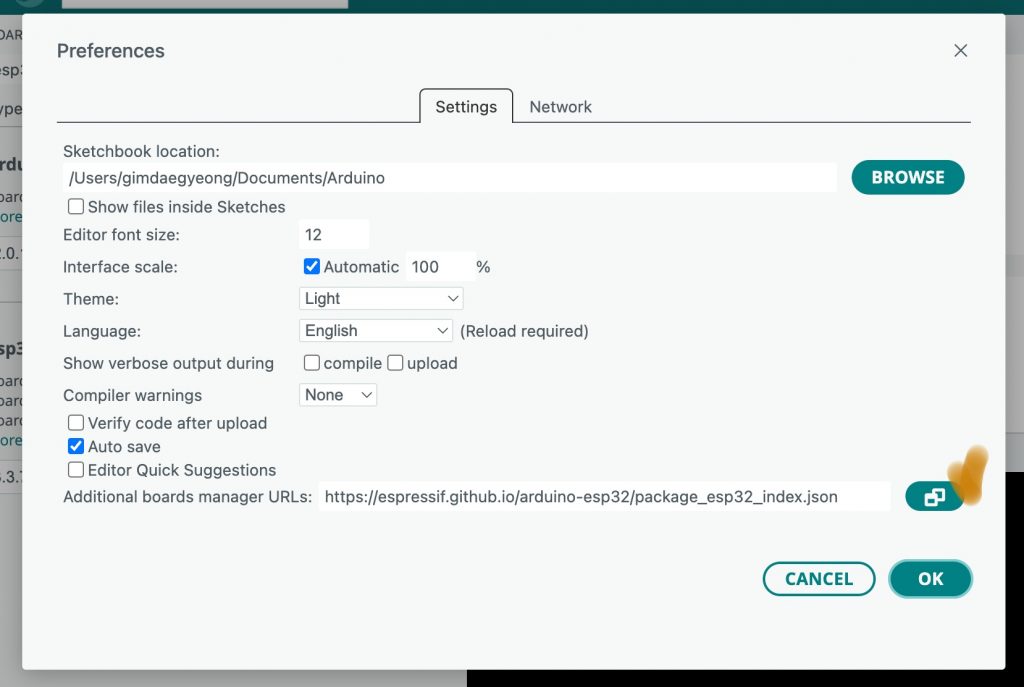1024x687 pixels.
Task: Toggle verbose output during compile
Action: pyautogui.click(x=312, y=363)
